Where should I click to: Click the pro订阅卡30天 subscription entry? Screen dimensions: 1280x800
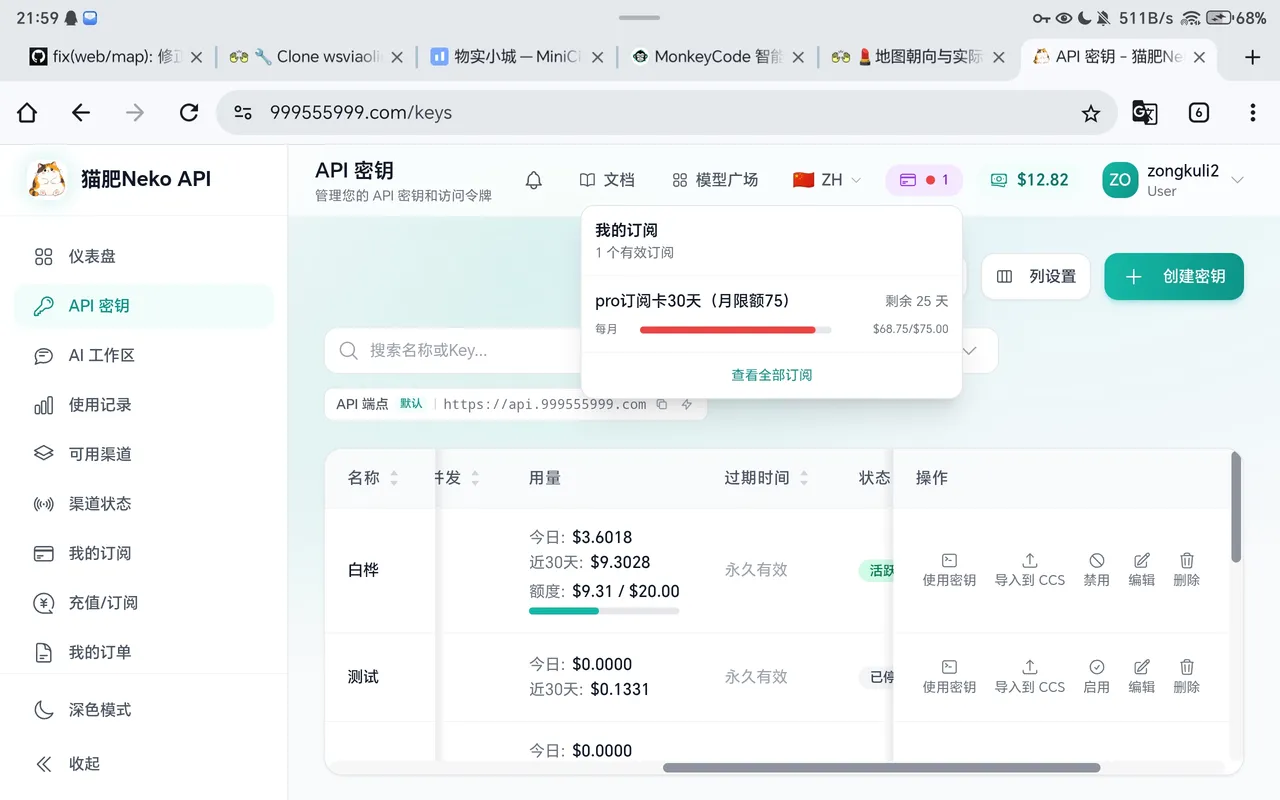tap(771, 314)
